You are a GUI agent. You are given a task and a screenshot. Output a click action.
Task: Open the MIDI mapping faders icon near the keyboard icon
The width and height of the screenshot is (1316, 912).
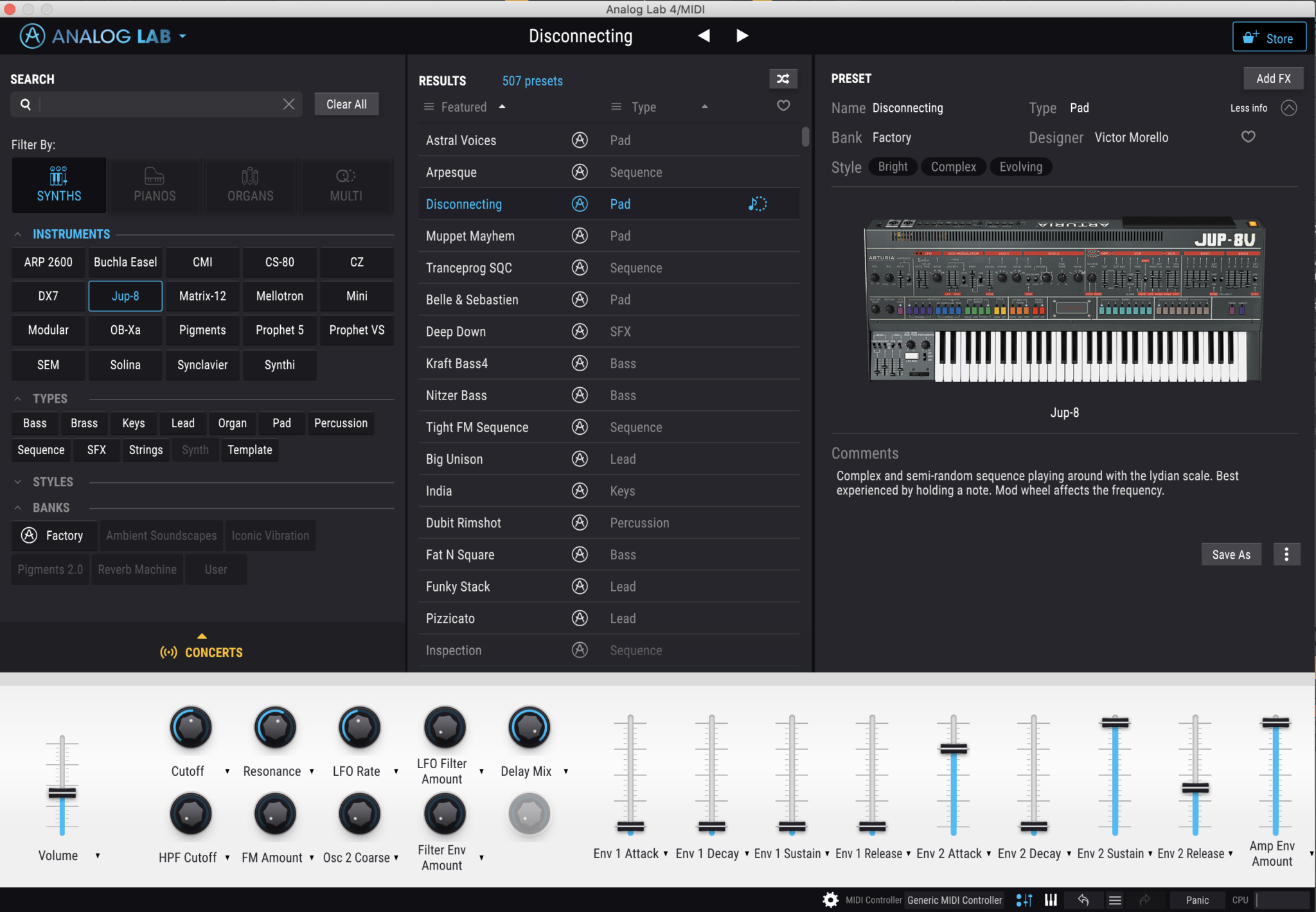coord(1023,900)
